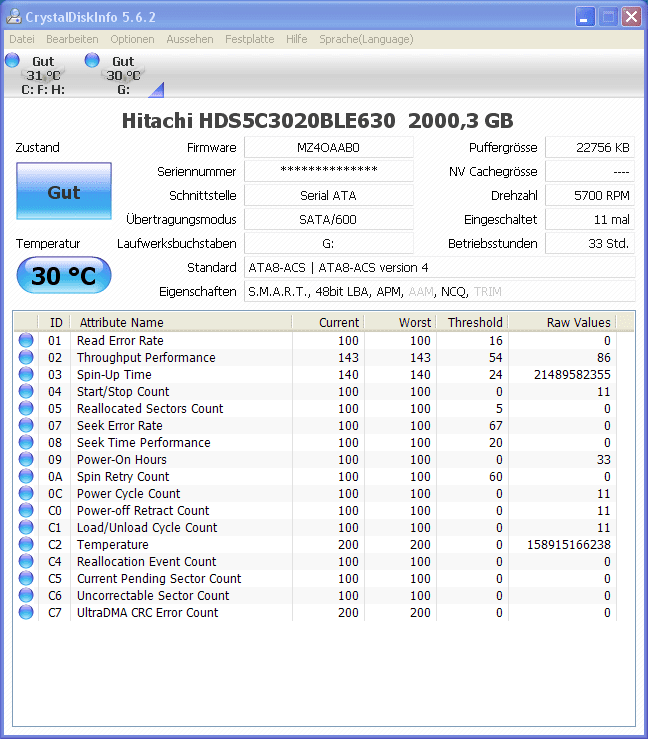
Task: Click the masked Seriennummer field
Action: (328, 172)
